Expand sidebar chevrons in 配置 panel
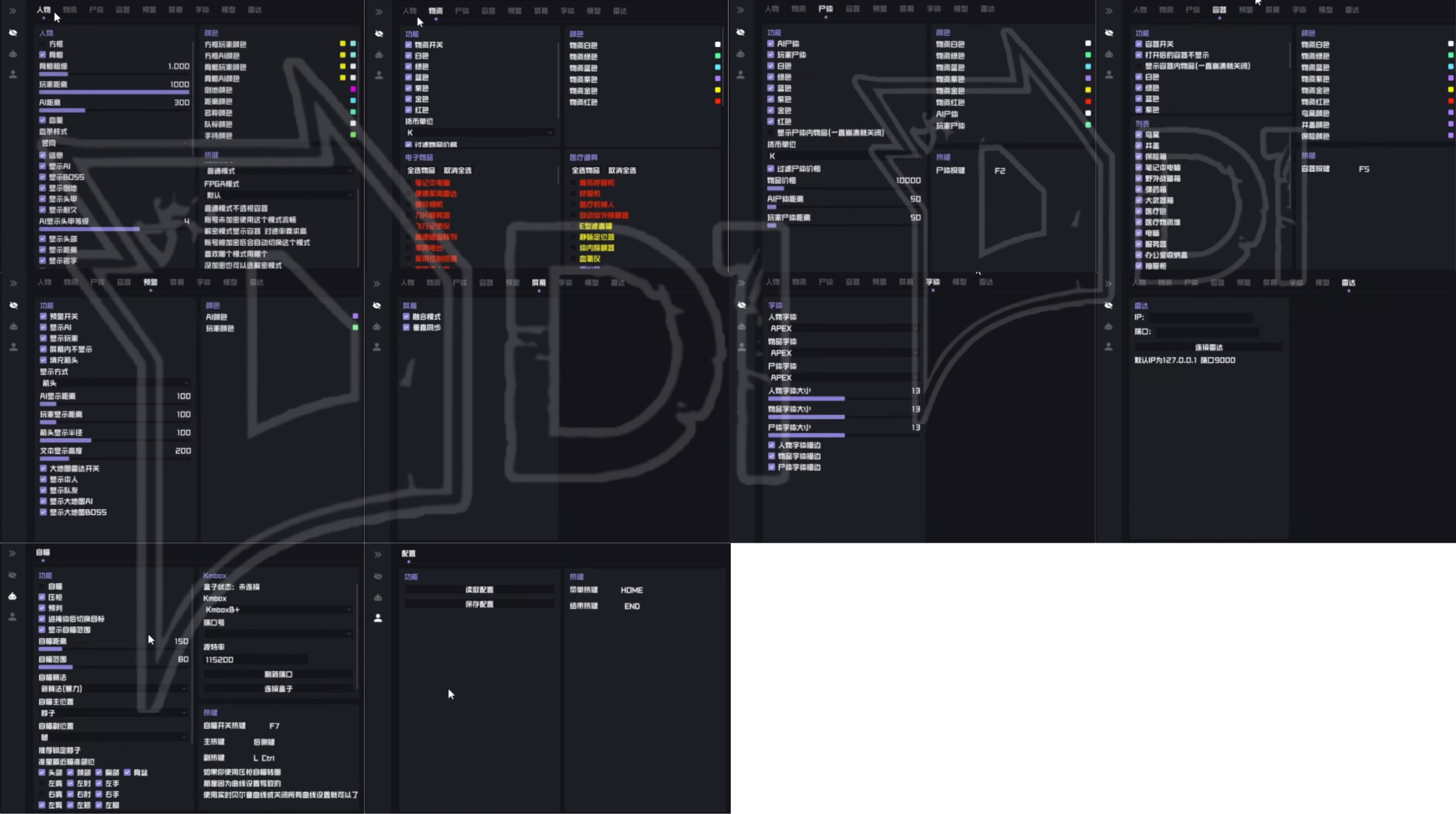This screenshot has height=814, width=1456. (378, 554)
